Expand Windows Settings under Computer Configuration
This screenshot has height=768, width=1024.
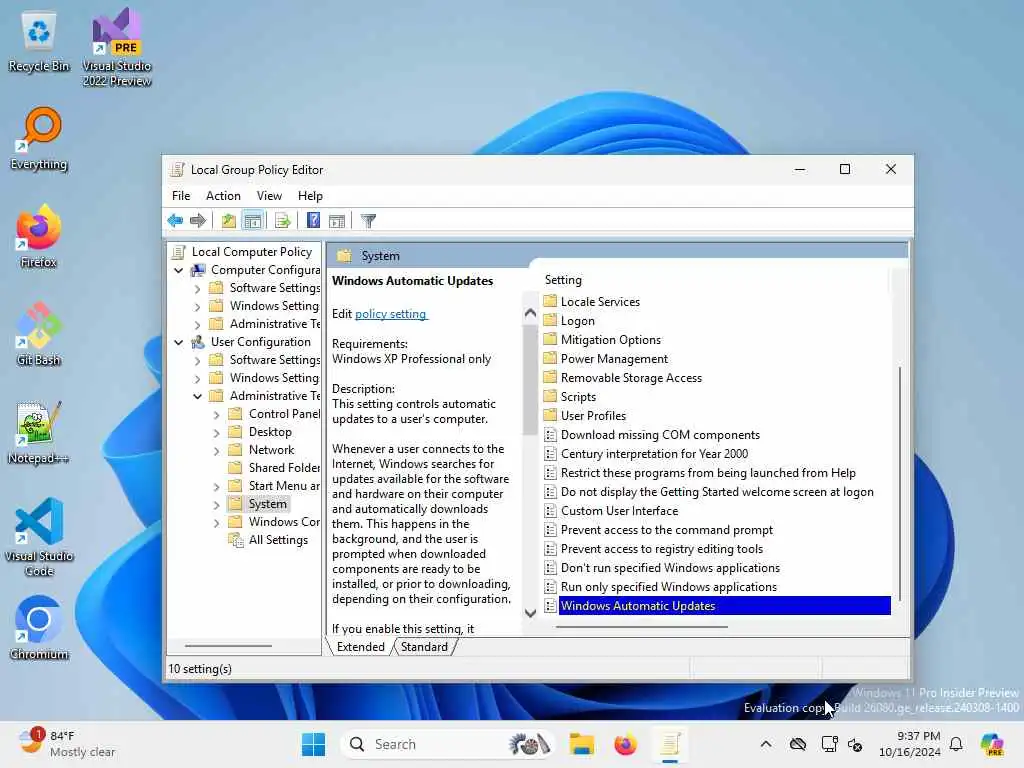coord(197,306)
